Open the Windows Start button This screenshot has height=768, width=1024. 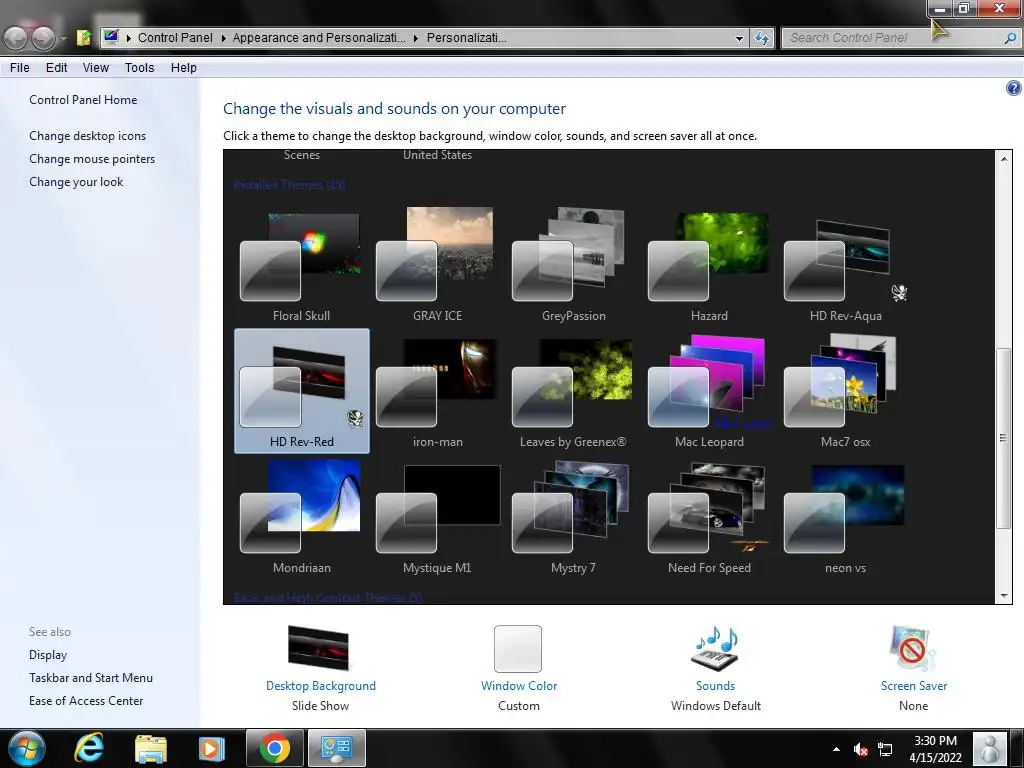[26, 748]
